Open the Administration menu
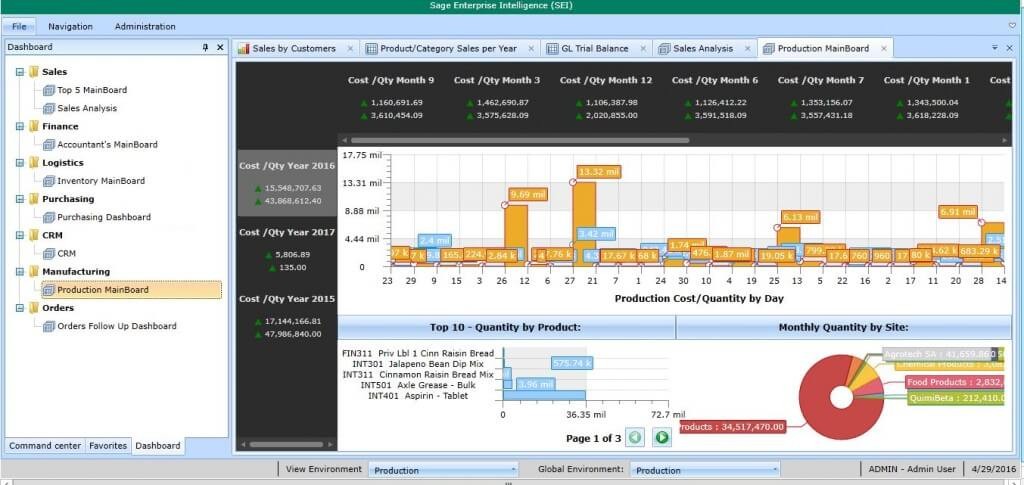Screen dimensions: 1024x485 145,26
